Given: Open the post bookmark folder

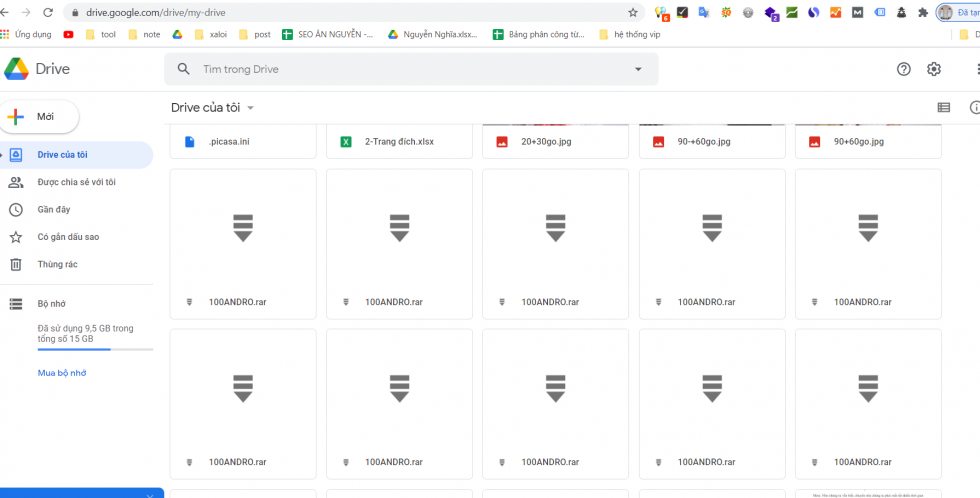Looking at the screenshot, I should pyautogui.click(x=254, y=35).
